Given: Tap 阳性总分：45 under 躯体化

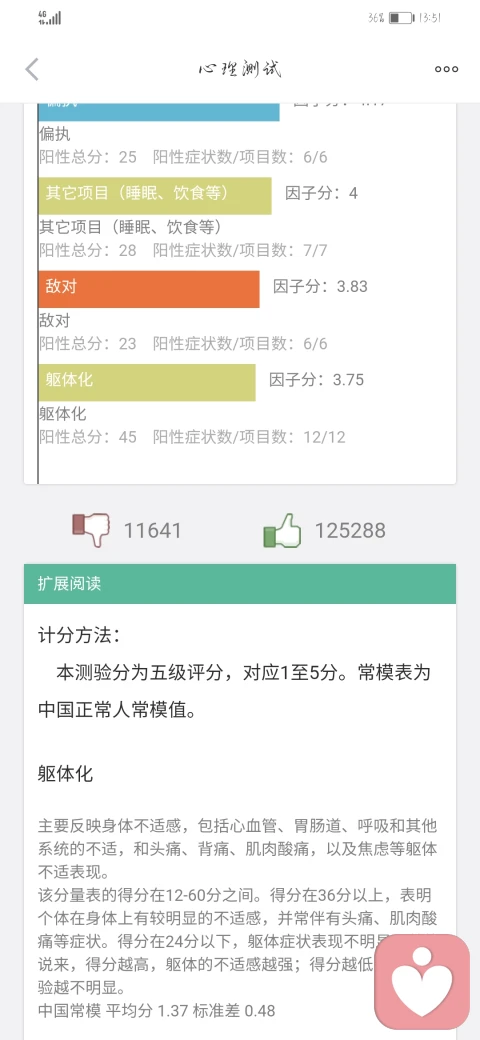Looking at the screenshot, I should click(88, 436).
